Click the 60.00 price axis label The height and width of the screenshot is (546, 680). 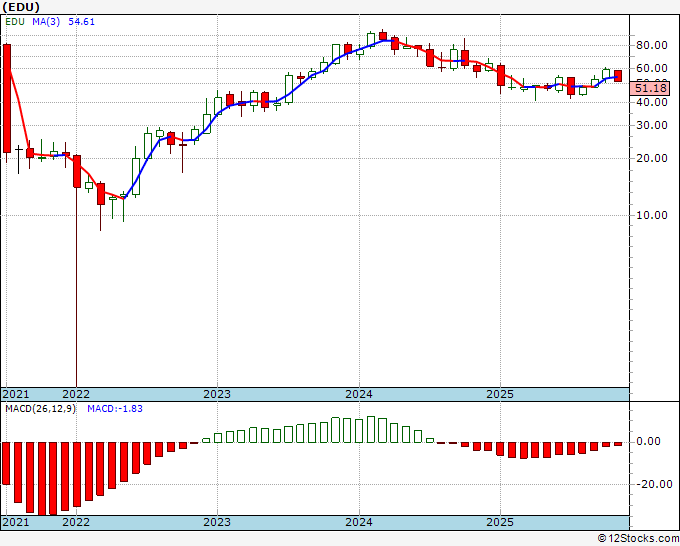click(x=651, y=68)
